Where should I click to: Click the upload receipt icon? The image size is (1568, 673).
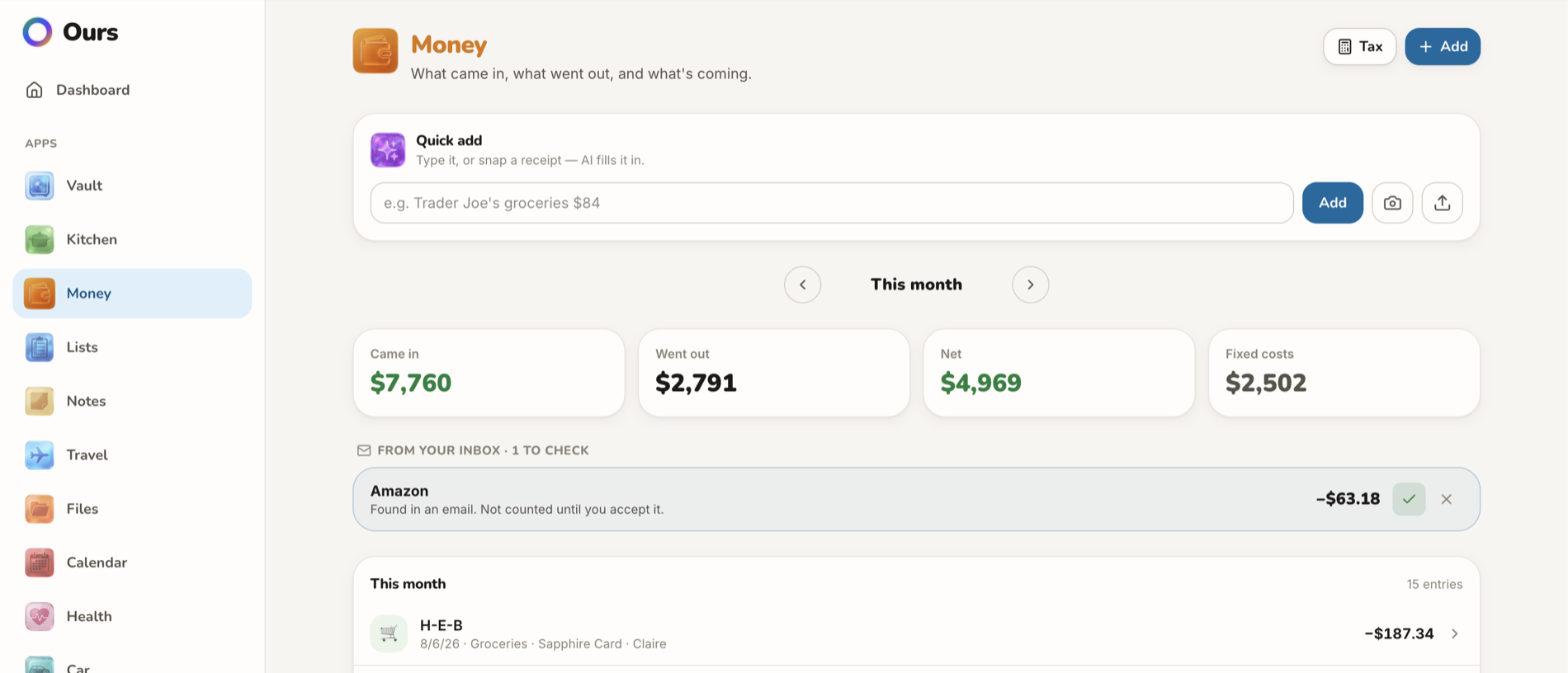pos(1442,203)
